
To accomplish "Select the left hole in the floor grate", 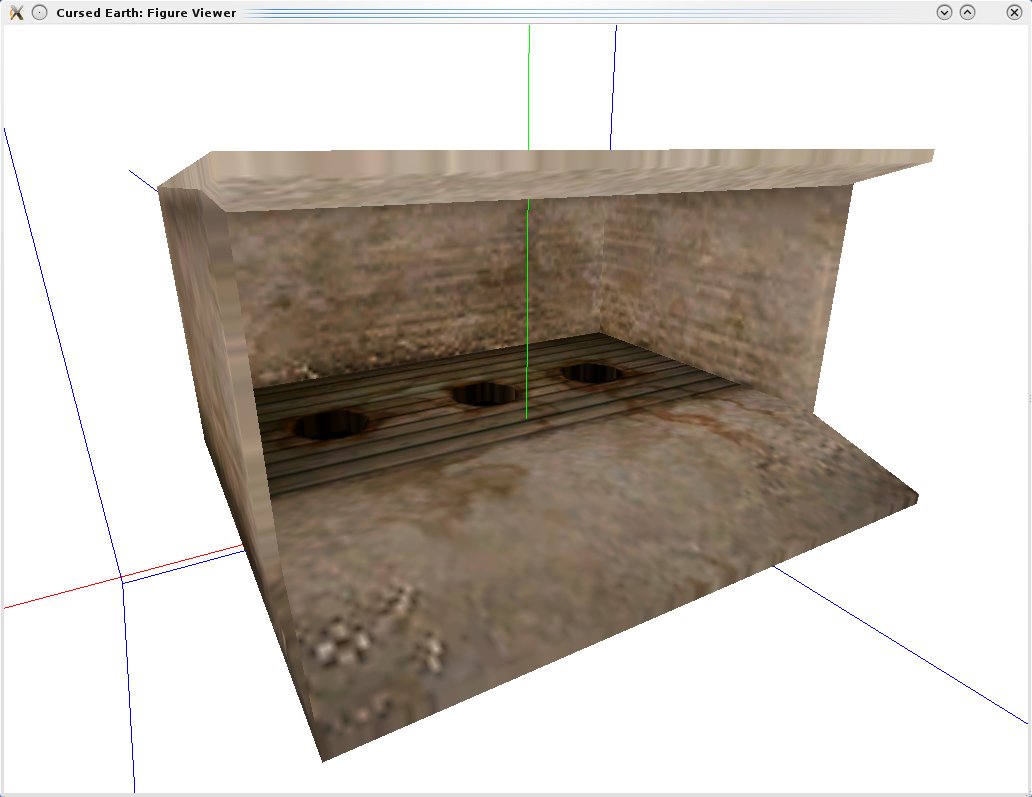I will [330, 425].
